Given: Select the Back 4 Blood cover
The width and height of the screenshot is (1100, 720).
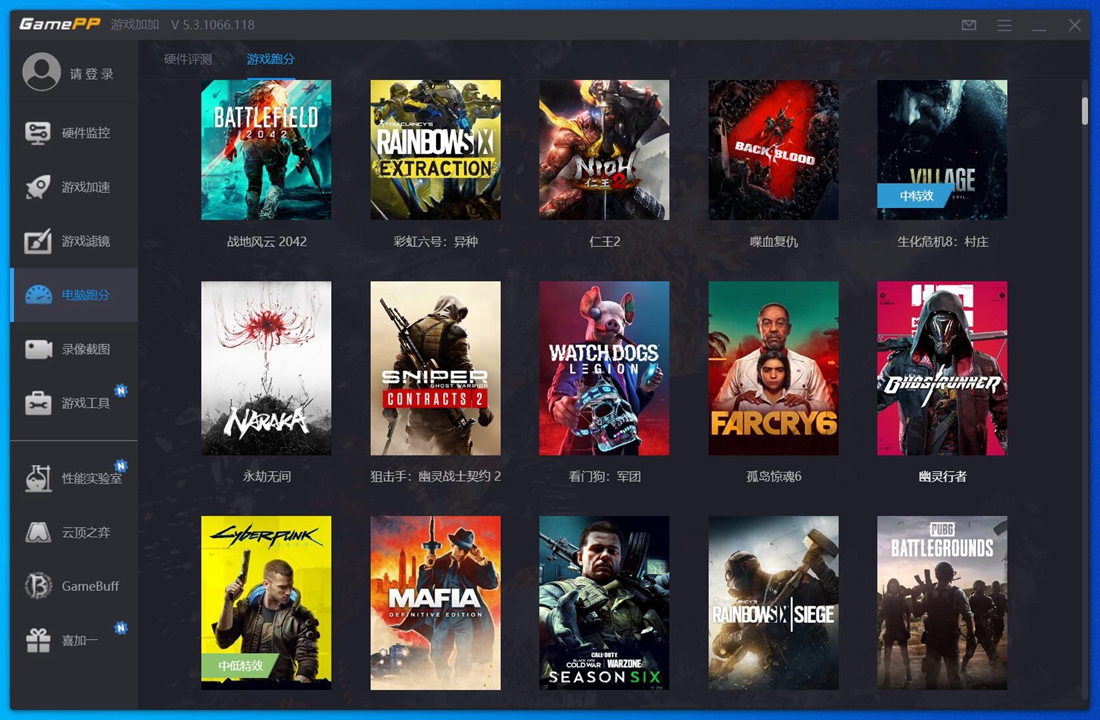Looking at the screenshot, I should (x=773, y=149).
